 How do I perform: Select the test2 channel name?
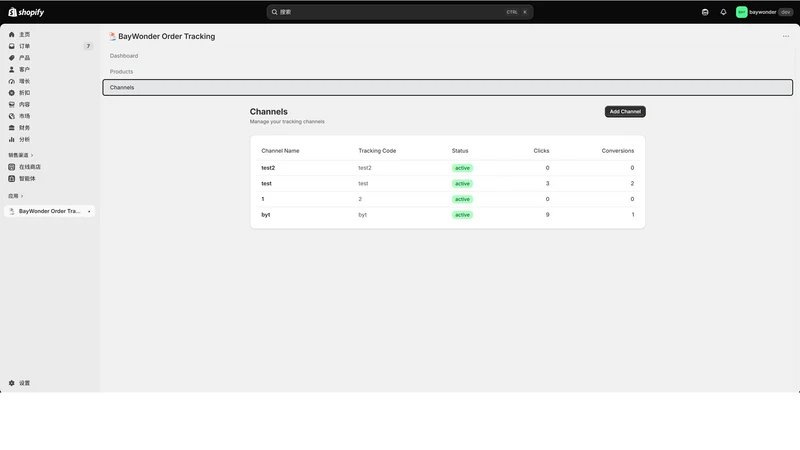(268, 168)
